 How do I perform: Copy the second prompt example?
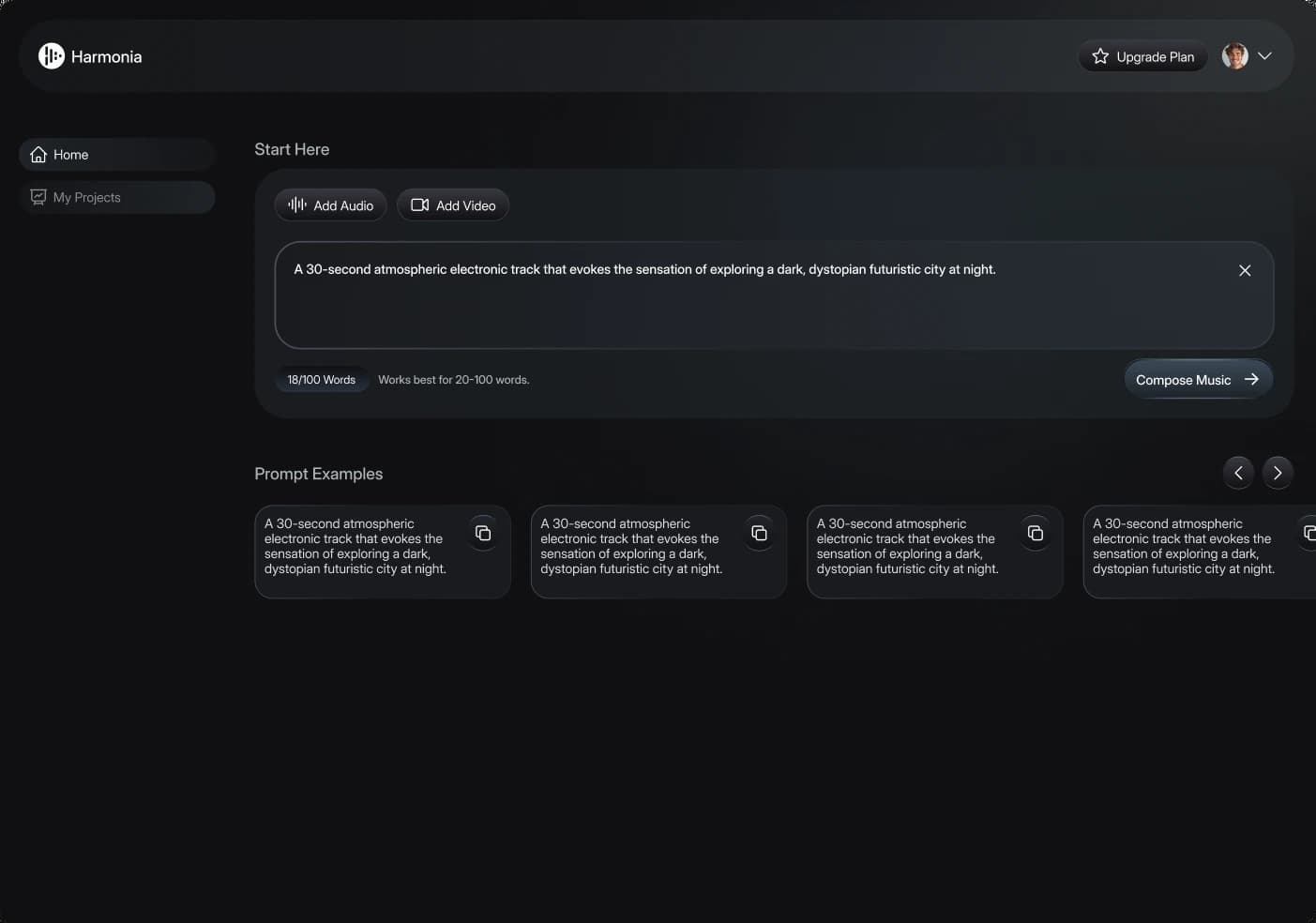click(x=759, y=533)
